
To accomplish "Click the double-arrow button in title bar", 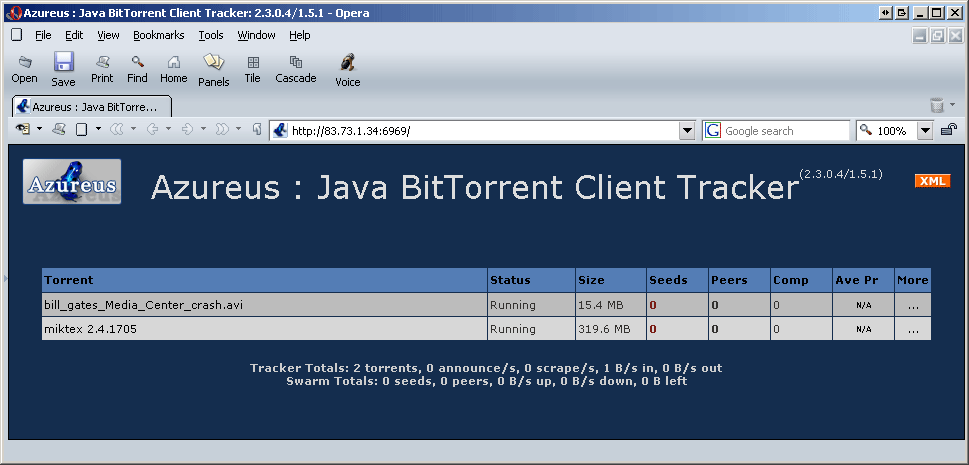I will (885, 12).
